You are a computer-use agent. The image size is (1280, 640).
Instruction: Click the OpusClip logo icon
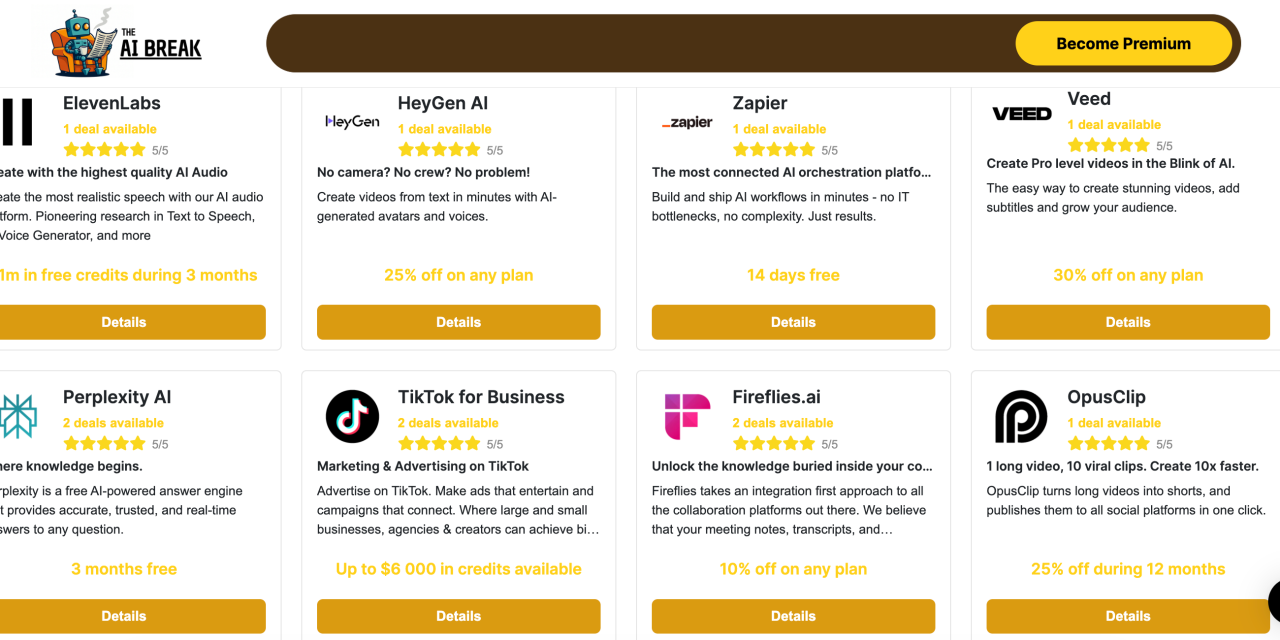pos(1021,416)
